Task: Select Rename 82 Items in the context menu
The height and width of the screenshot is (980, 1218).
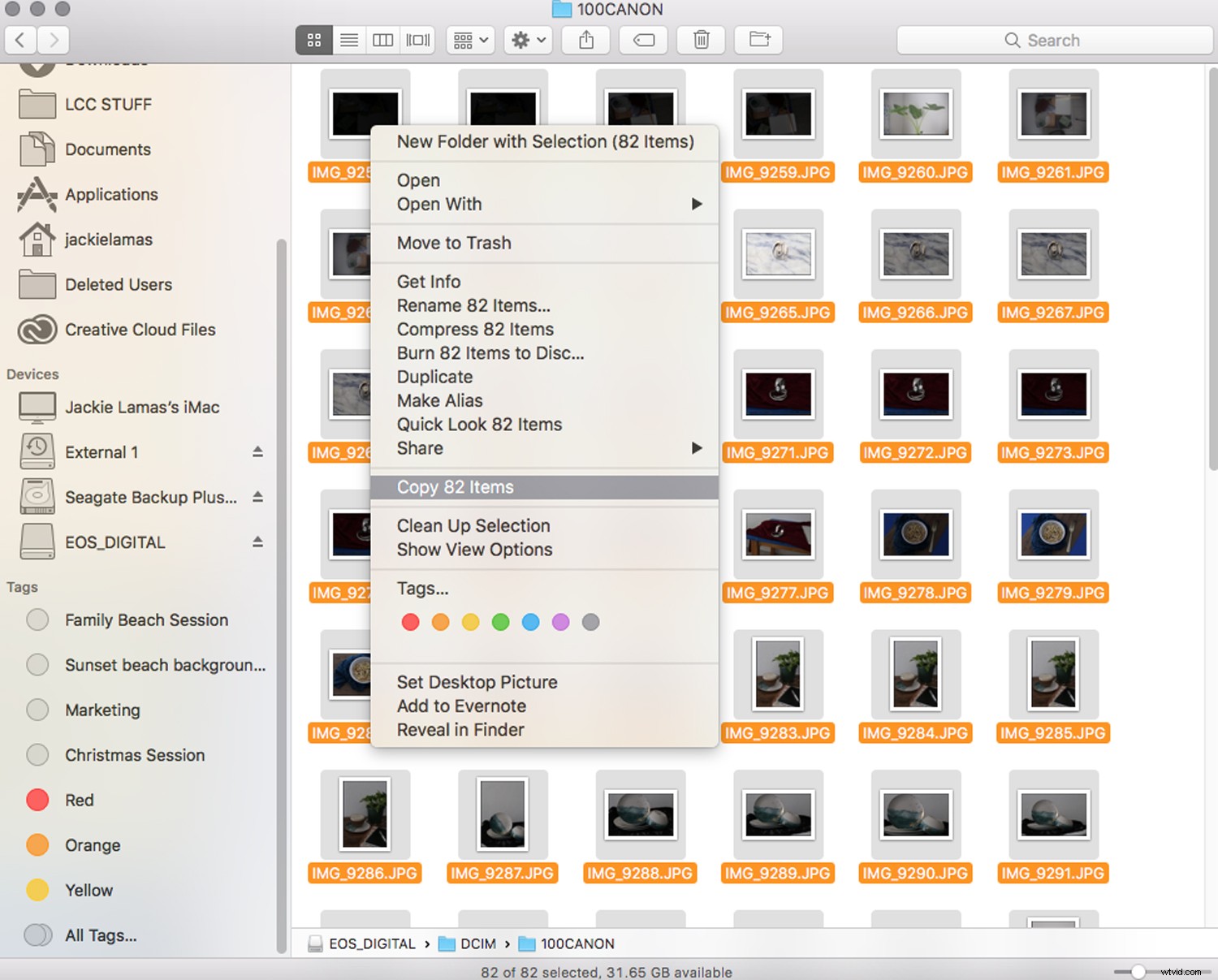Action: tap(473, 305)
